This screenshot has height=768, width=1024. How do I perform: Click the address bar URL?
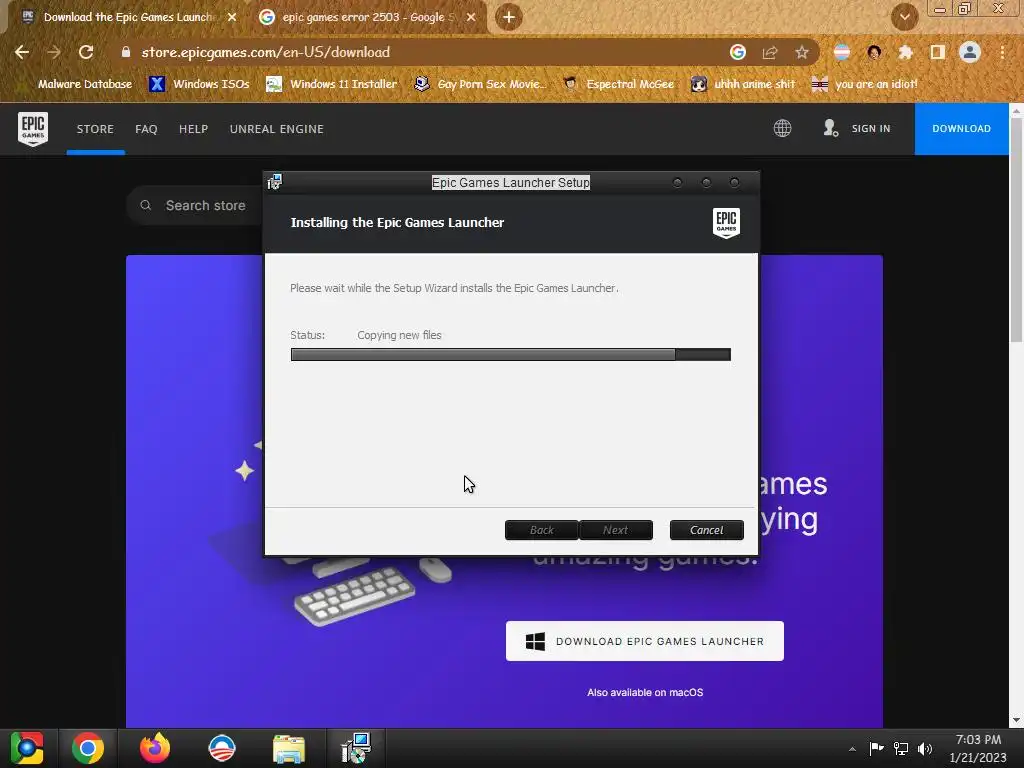pos(266,52)
